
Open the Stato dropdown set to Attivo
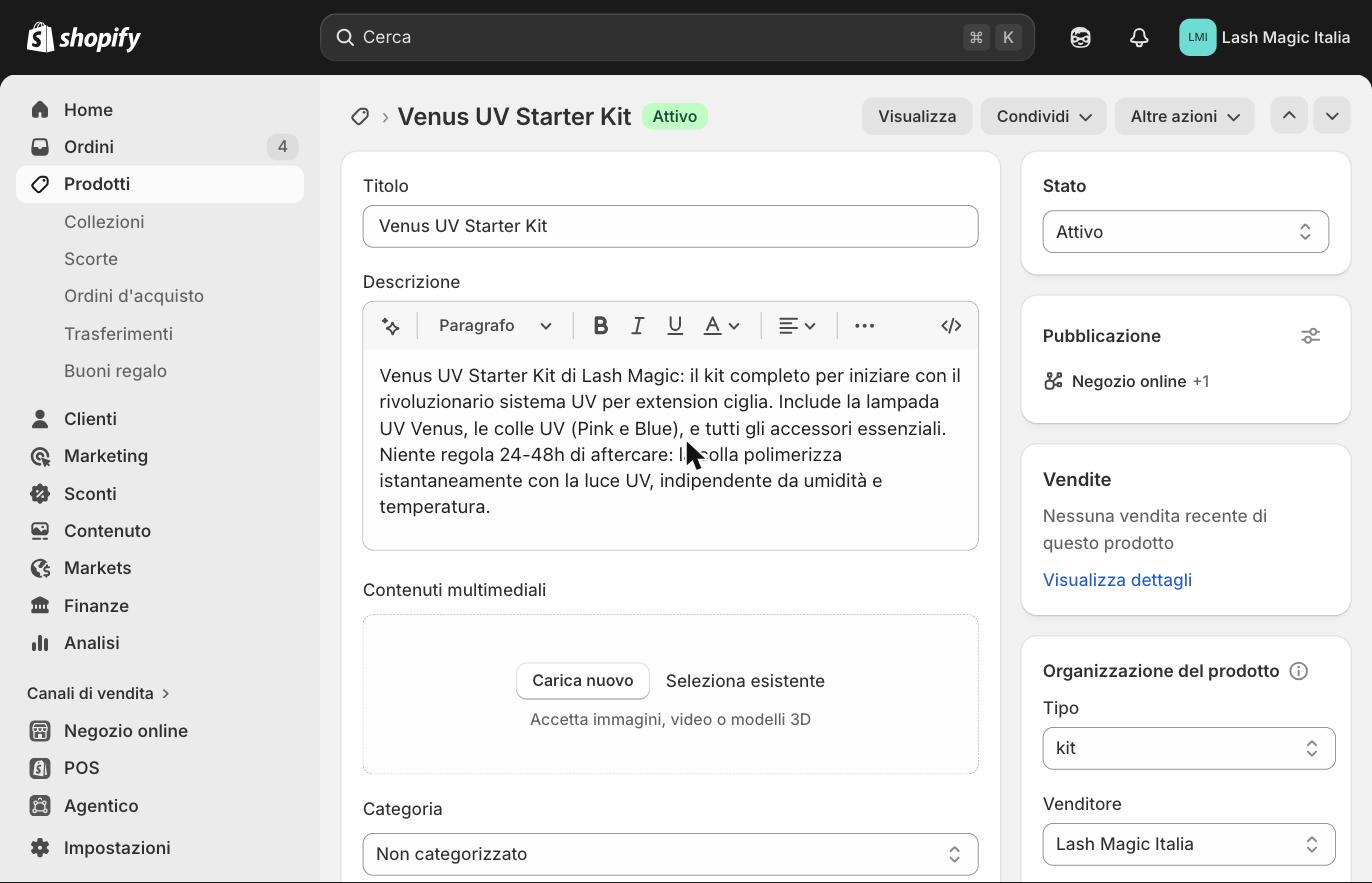click(1185, 232)
